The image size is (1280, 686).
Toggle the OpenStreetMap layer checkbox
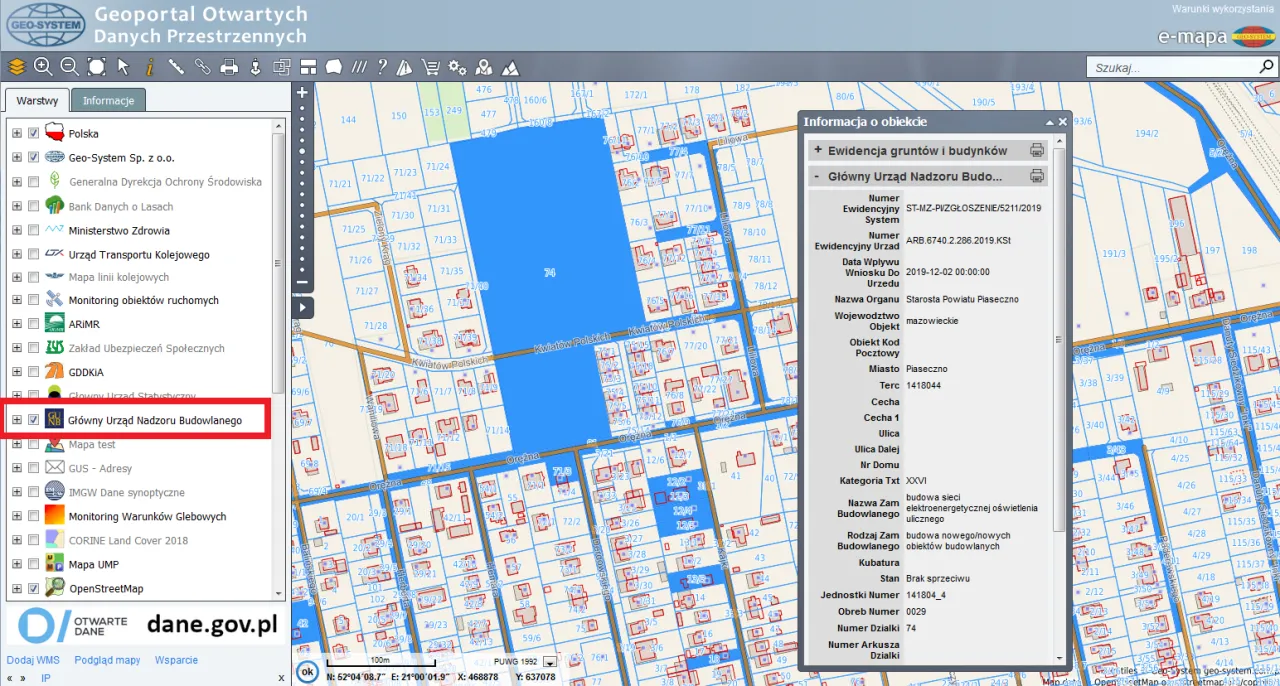coord(34,589)
